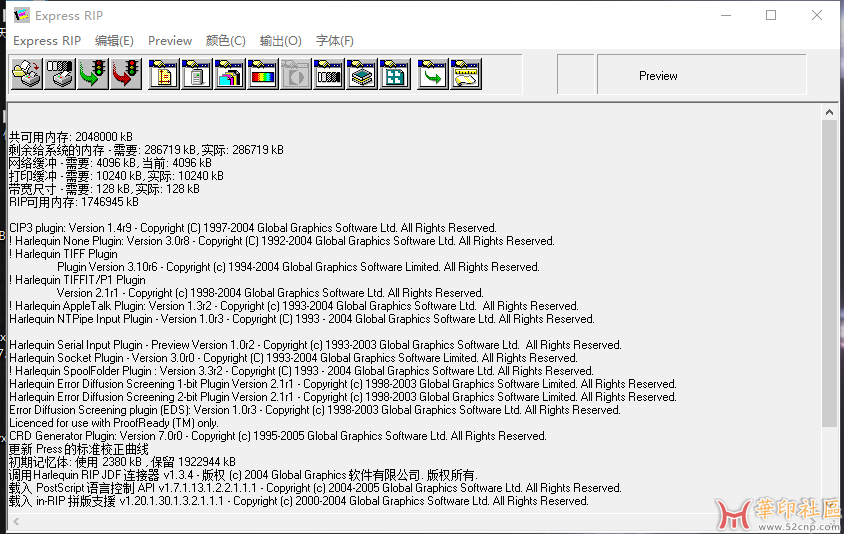Open Device Manager computer tower icon
This screenshot has height=534, width=844.
click(196, 74)
